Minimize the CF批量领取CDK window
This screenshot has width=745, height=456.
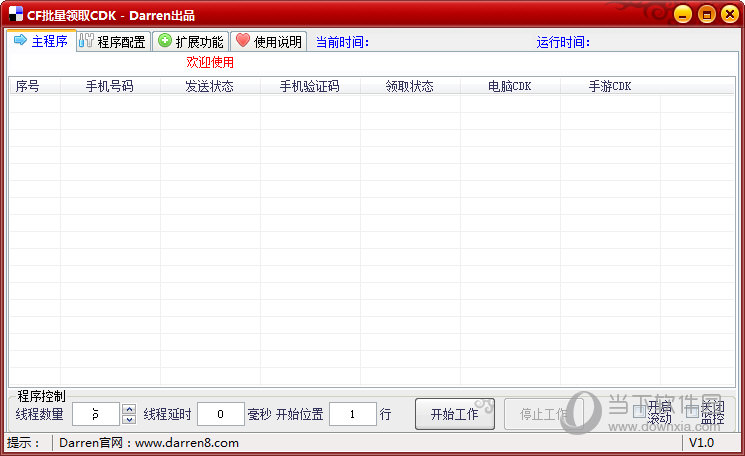[683, 14]
